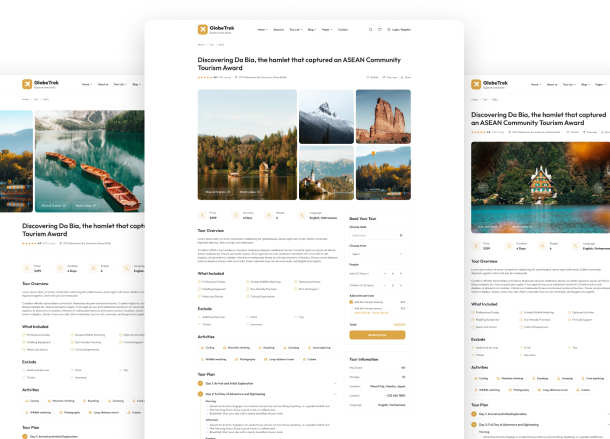Click the GlobeTrek logo in the right page
610x439 pixels.
pyautogui.click(x=489, y=84)
